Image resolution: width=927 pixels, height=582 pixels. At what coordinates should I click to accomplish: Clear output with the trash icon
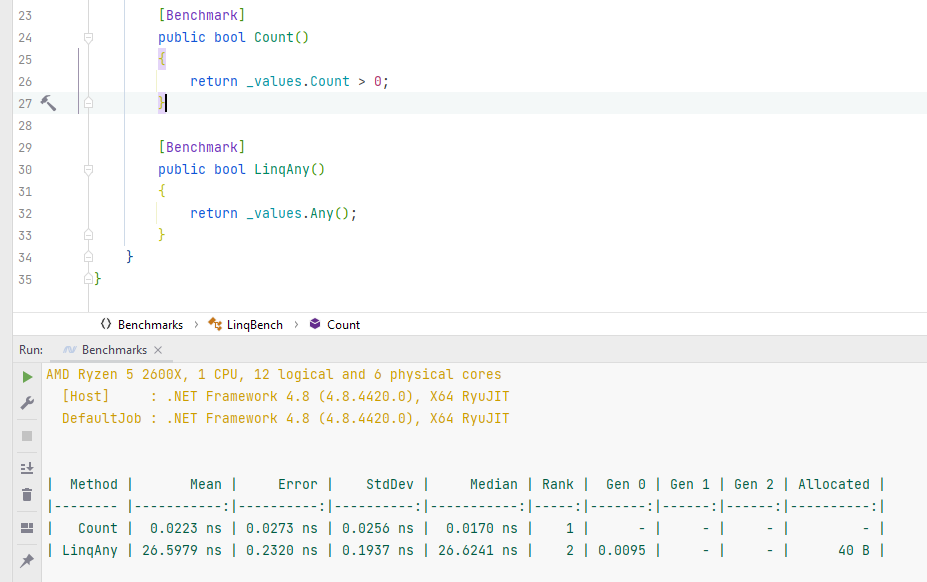tap(27, 494)
